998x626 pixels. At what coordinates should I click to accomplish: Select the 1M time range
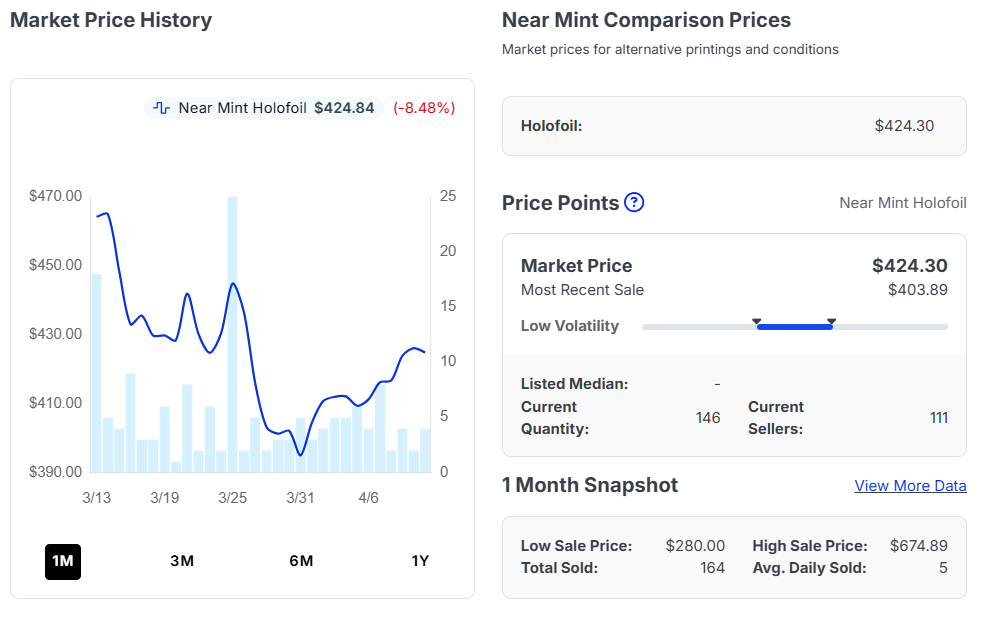point(63,561)
